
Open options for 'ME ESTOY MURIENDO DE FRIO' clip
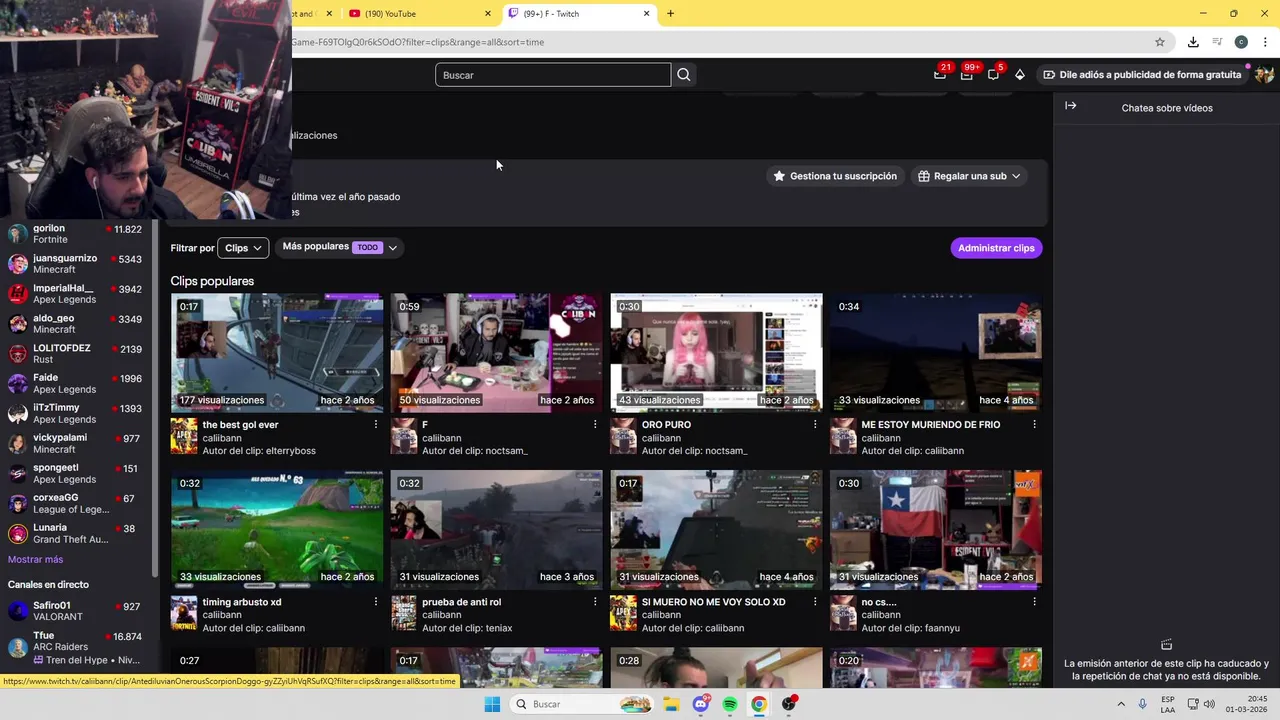[1034, 425]
